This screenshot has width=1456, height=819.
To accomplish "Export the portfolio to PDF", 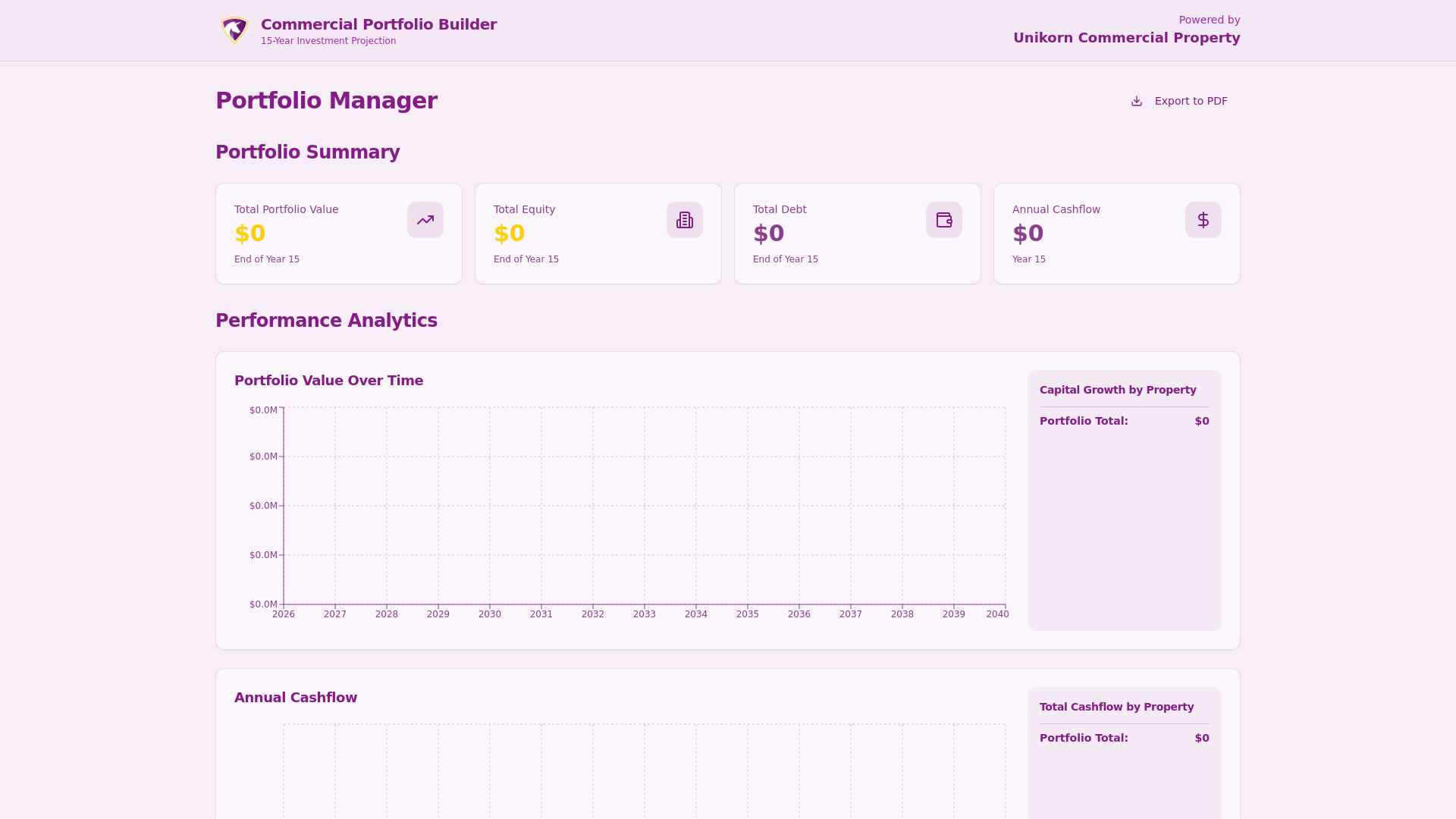I will point(1179,101).
